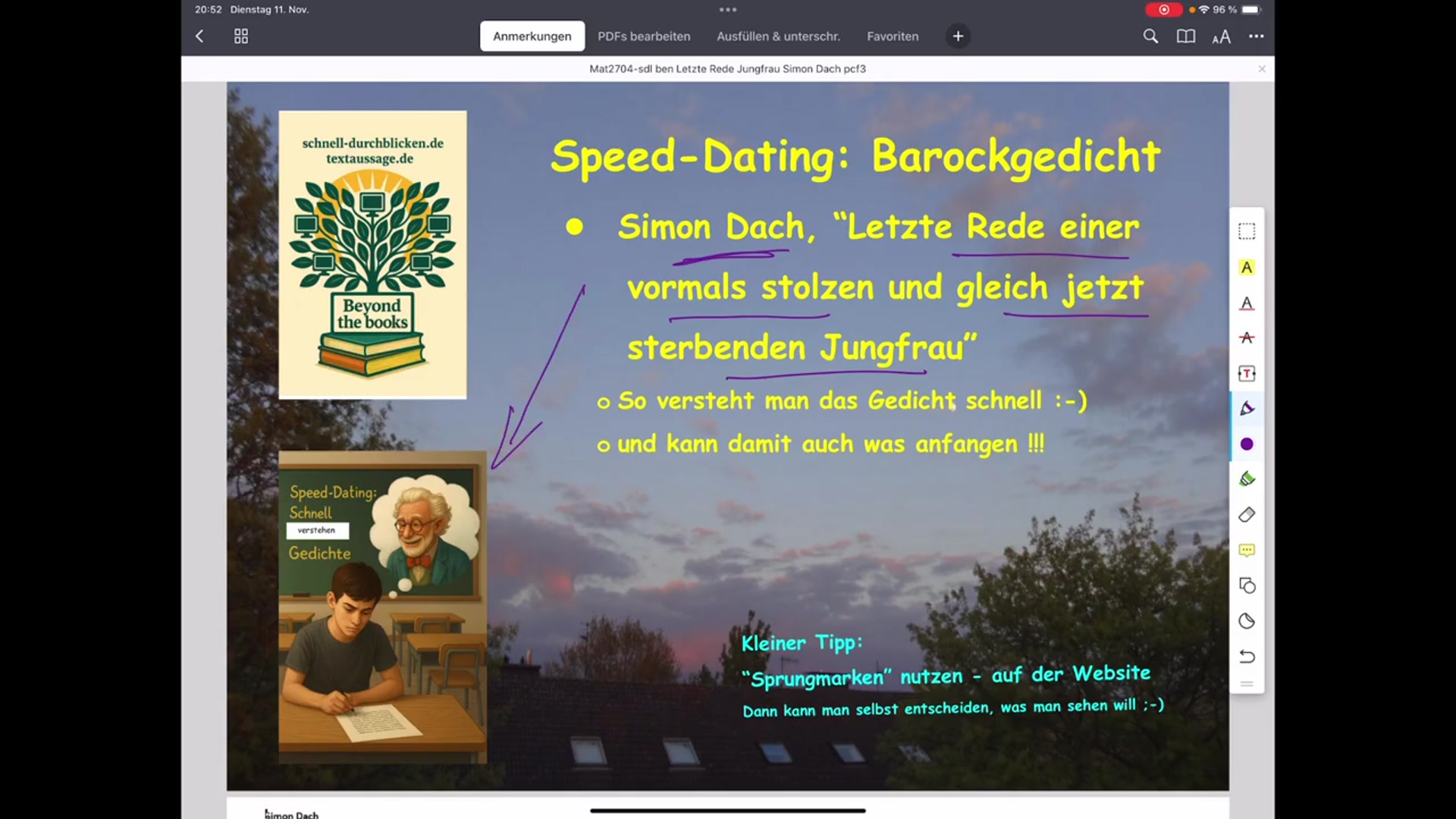Select the strikethrough annotation tool
Screen dimensions: 1456x819
coord(1247,338)
